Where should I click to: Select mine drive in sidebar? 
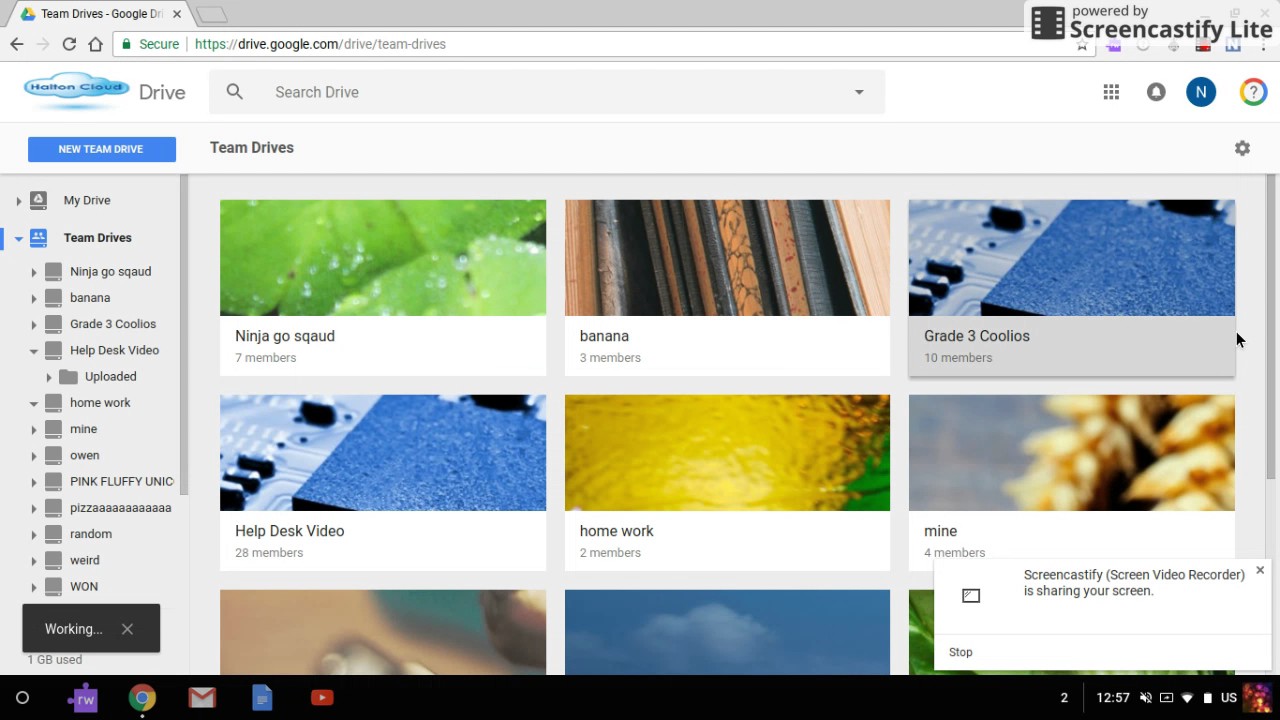click(x=84, y=429)
